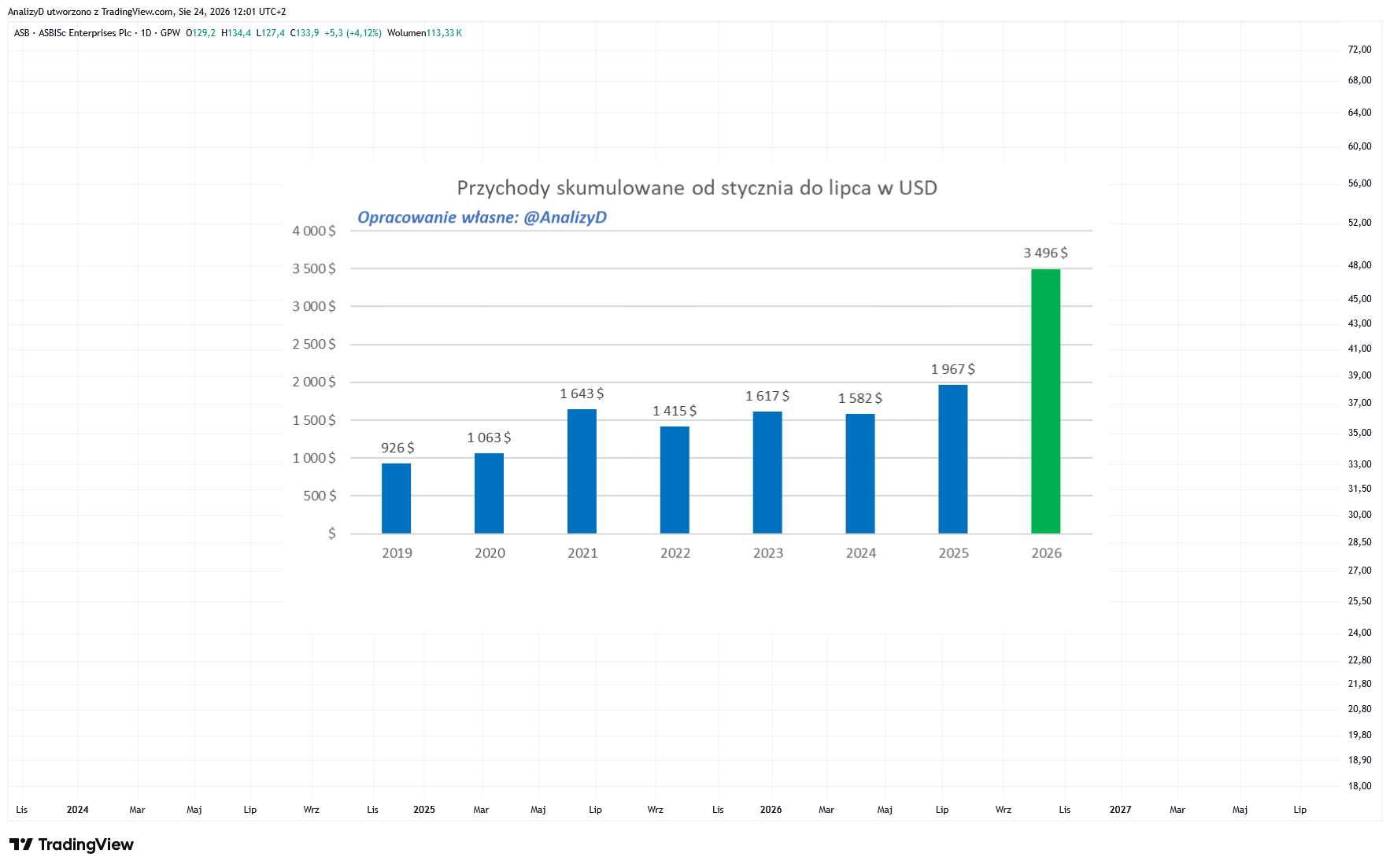Viewport: 1390px width, 868px height.
Task: Click the bold 2024 time axis label
Action: [78, 810]
